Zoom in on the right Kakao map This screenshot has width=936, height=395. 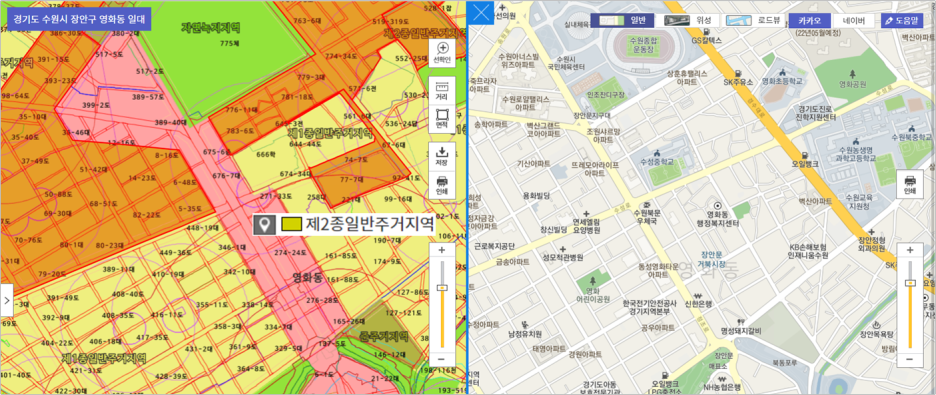910,250
